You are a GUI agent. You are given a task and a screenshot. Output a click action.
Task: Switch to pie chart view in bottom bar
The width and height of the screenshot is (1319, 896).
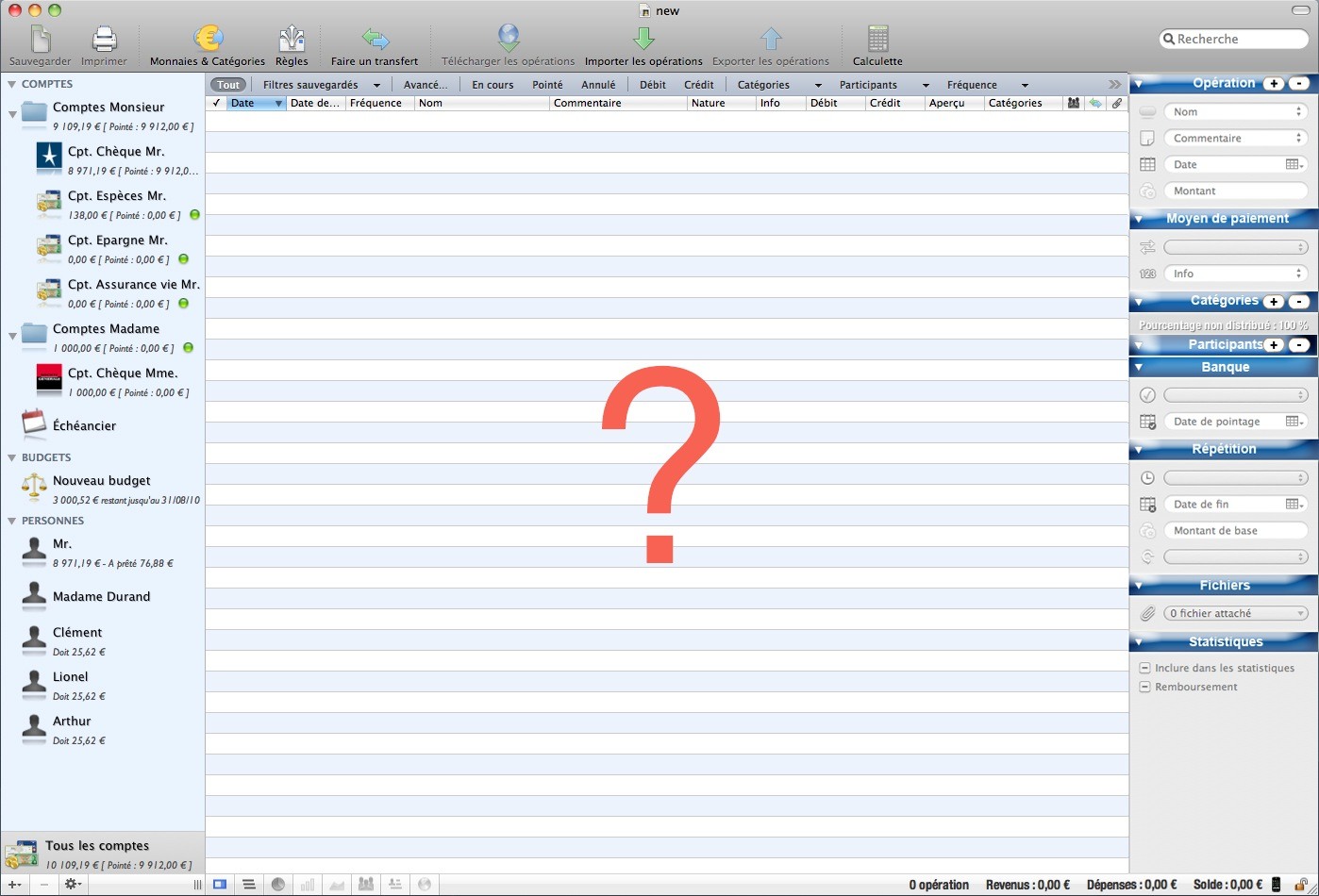point(278,885)
